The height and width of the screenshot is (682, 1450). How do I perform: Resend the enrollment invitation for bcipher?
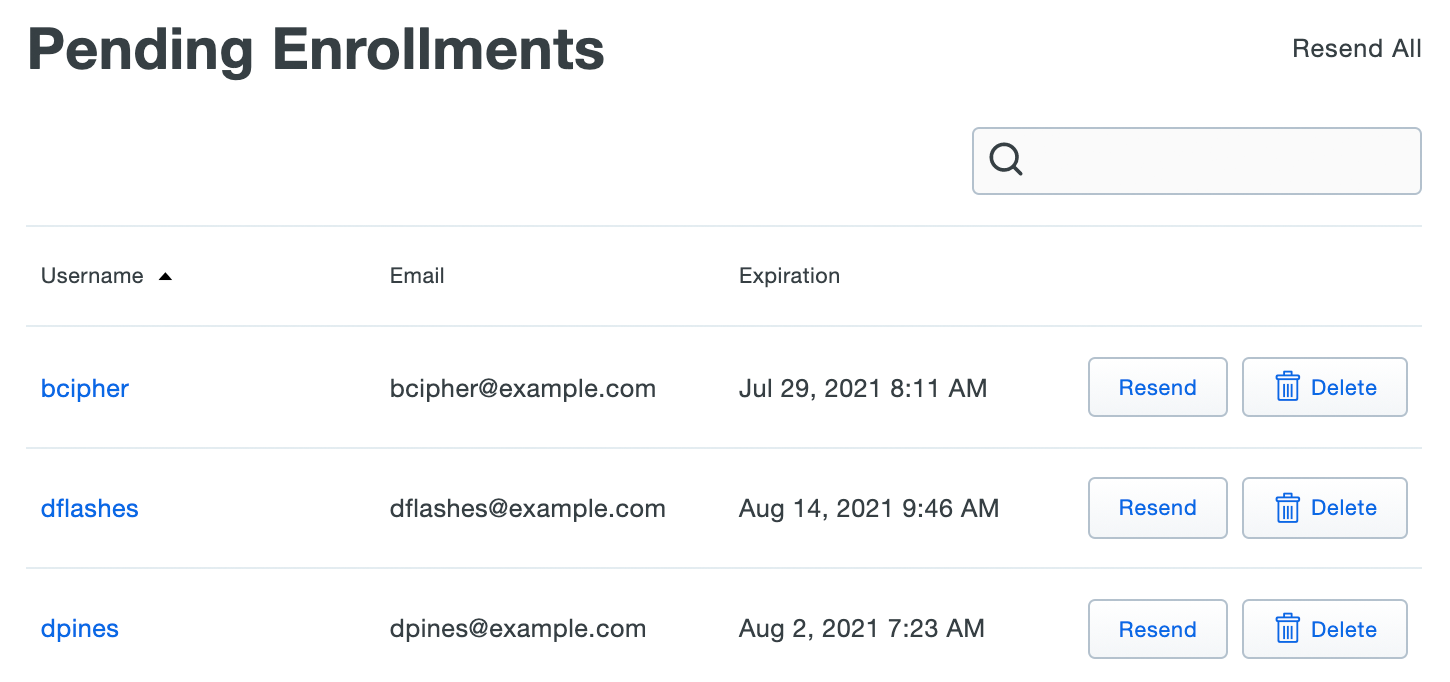coord(1157,387)
